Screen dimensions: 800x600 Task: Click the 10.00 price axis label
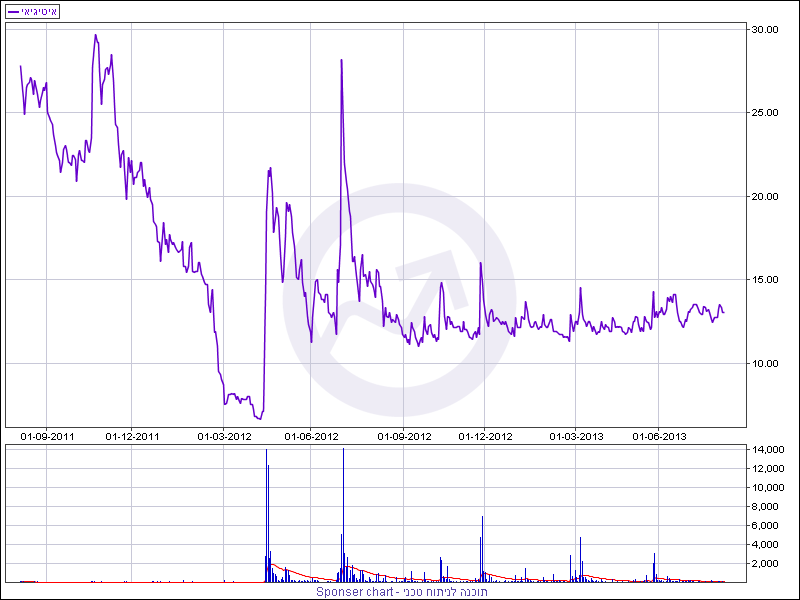[x=765, y=364]
